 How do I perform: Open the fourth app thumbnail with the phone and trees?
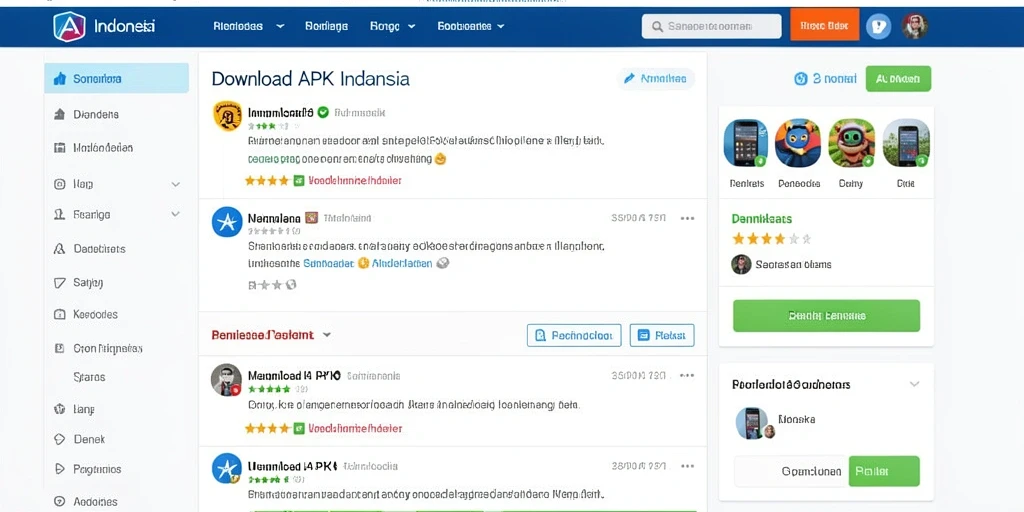[906, 143]
